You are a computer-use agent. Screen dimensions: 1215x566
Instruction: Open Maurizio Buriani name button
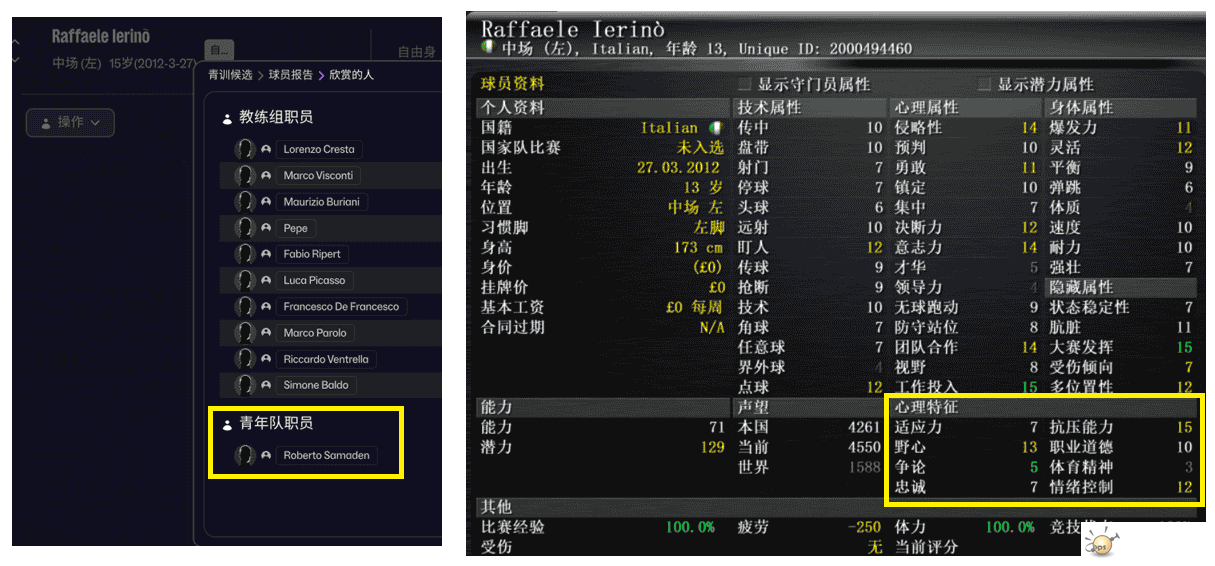321,202
